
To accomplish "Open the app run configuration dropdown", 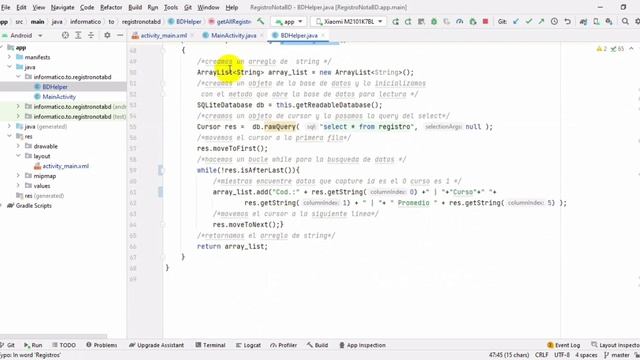I will pos(289,22).
